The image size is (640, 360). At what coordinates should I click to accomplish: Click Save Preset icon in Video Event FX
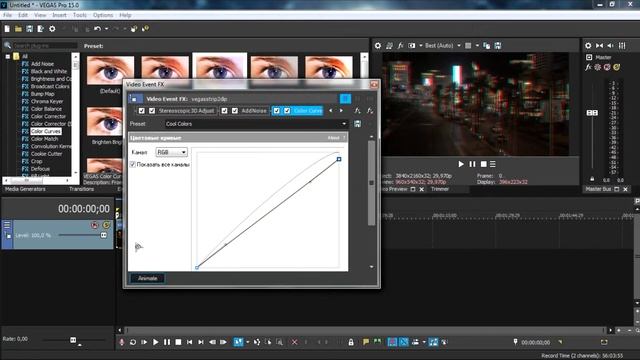click(358, 124)
